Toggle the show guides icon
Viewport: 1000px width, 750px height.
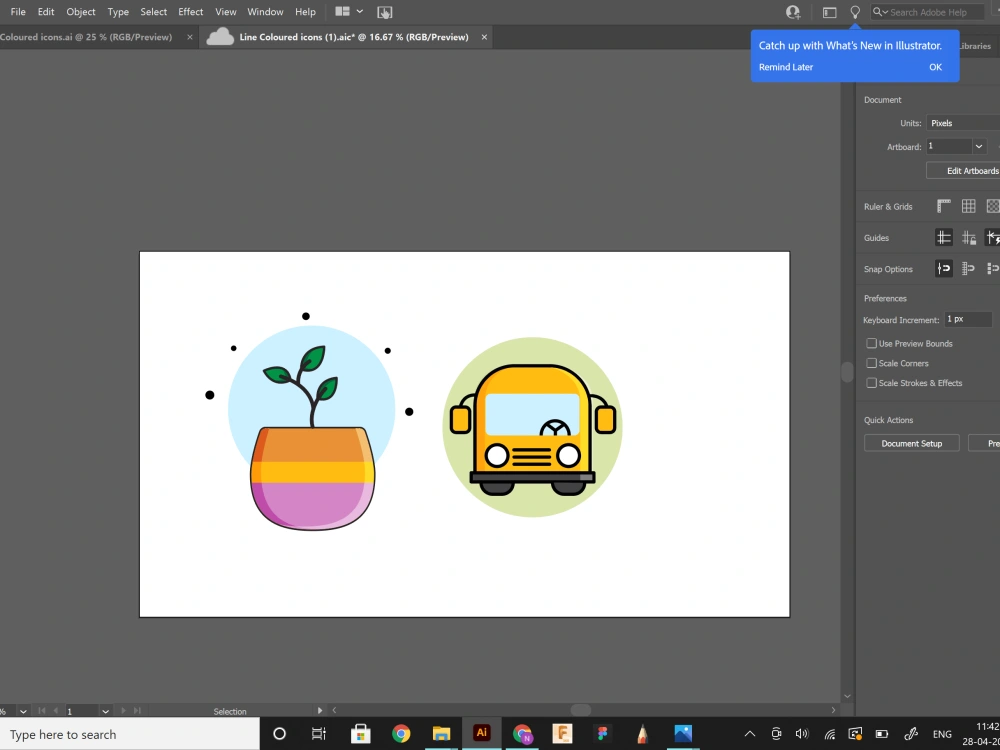tap(944, 237)
